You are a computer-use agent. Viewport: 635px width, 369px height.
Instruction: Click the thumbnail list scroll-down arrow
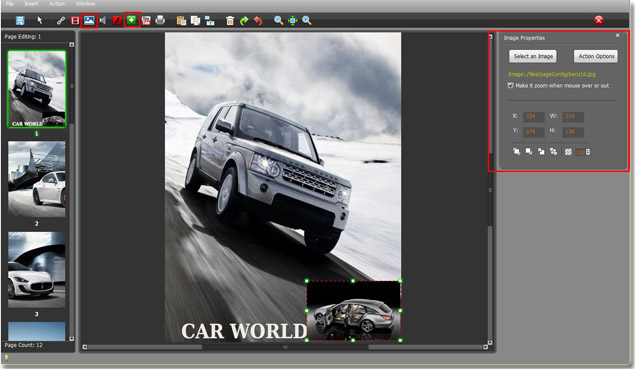click(x=72, y=339)
